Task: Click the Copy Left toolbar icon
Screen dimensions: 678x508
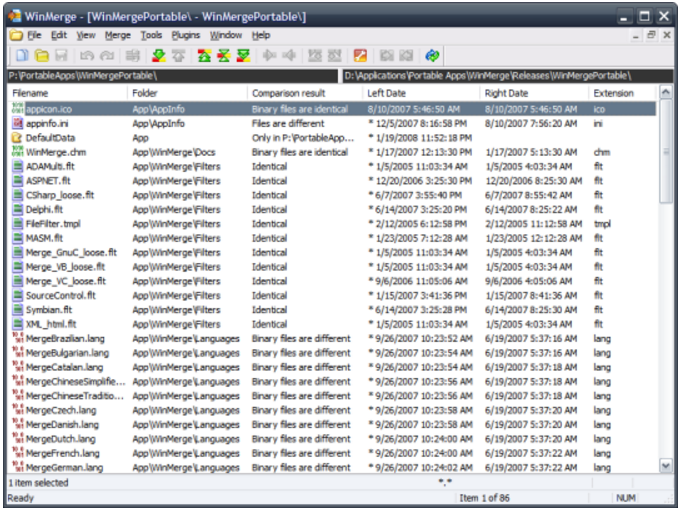Action: click(289, 55)
